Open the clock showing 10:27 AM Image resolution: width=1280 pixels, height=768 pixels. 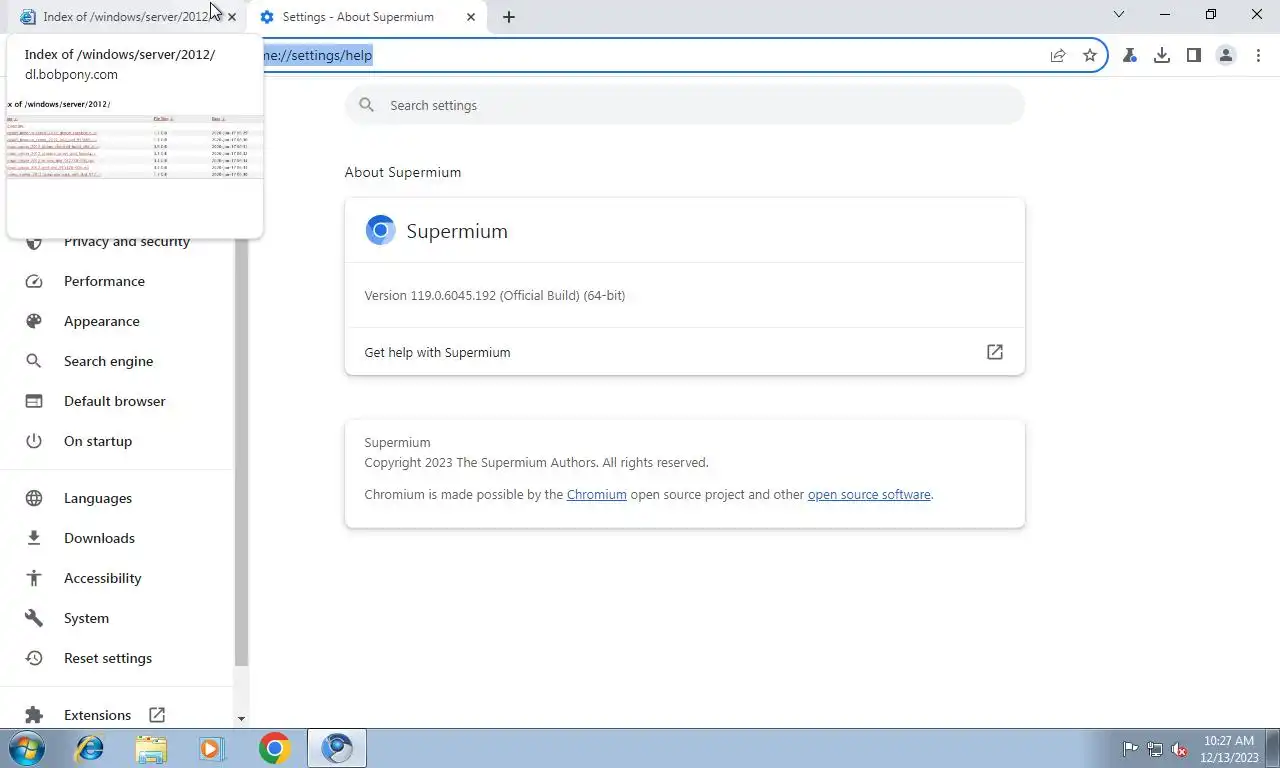pyautogui.click(x=1229, y=748)
